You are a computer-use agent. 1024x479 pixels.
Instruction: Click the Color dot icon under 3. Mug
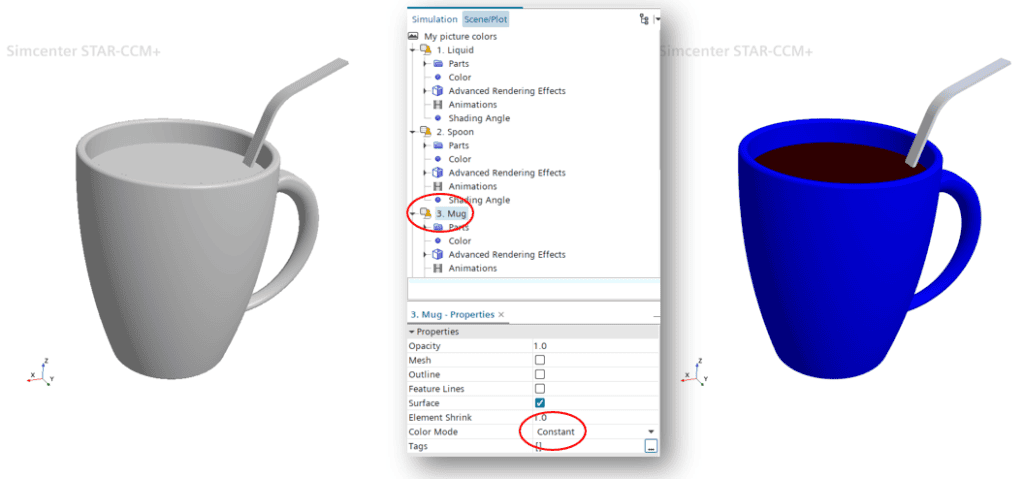pyautogui.click(x=438, y=241)
